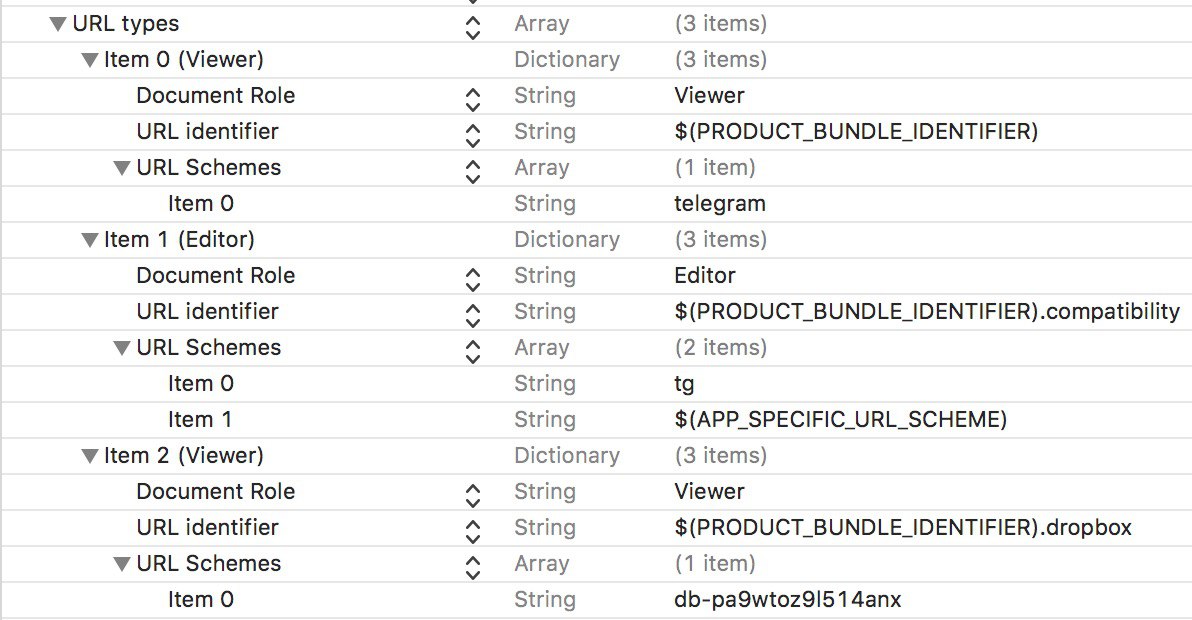Viewport: 1192px width, 620px height.
Task: Select the db-pa9wtoz9l514anx scheme value
Action: pyautogui.click(x=788, y=599)
